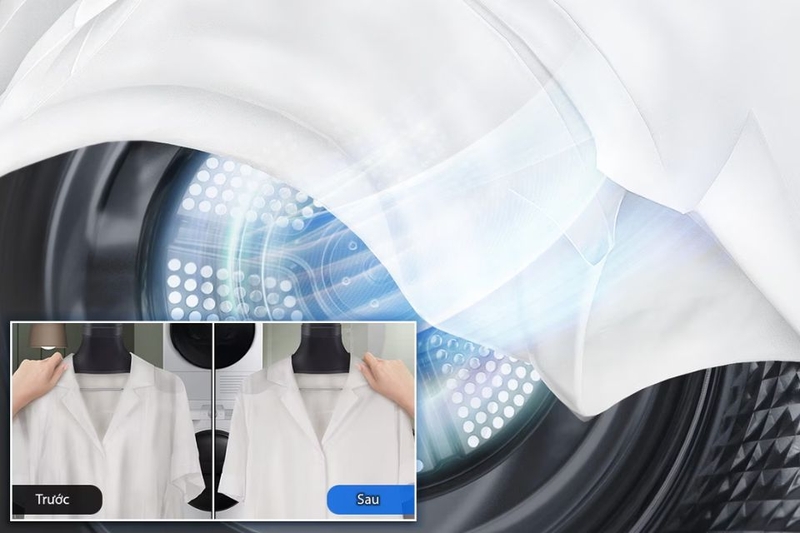Click the black "Trước" label
The width and height of the screenshot is (800, 533).
(x=57, y=499)
